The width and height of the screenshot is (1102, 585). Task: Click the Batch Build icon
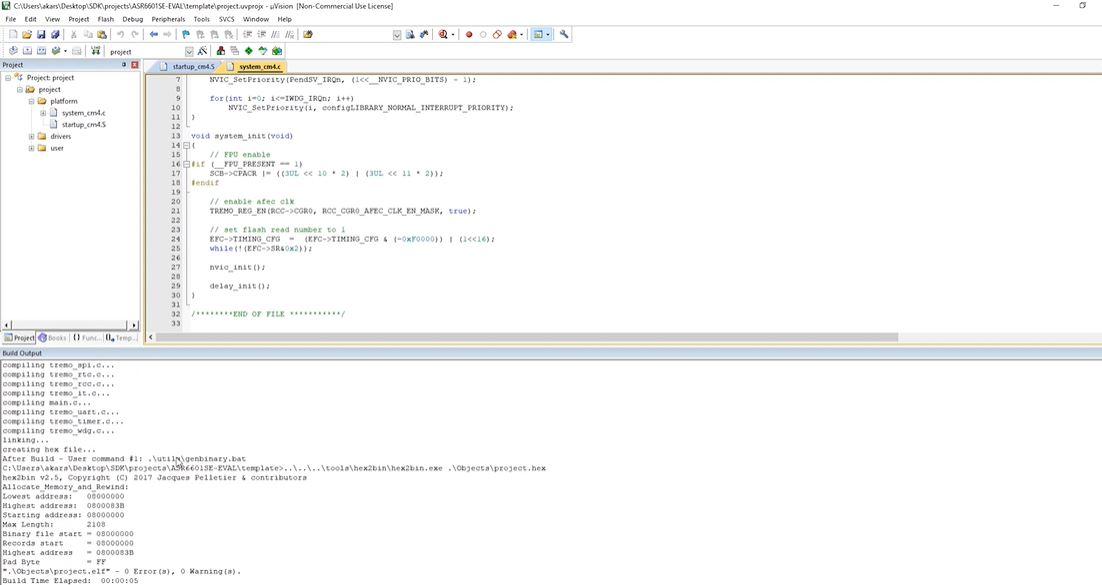(x=56, y=51)
